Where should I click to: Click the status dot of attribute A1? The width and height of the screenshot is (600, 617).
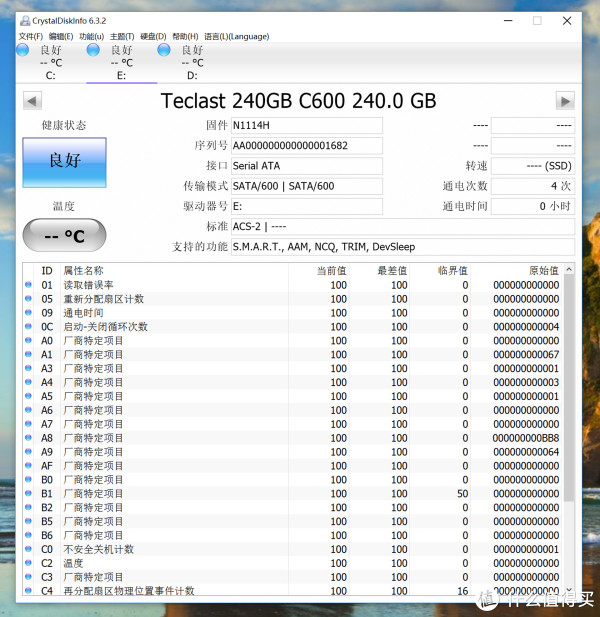[28, 354]
